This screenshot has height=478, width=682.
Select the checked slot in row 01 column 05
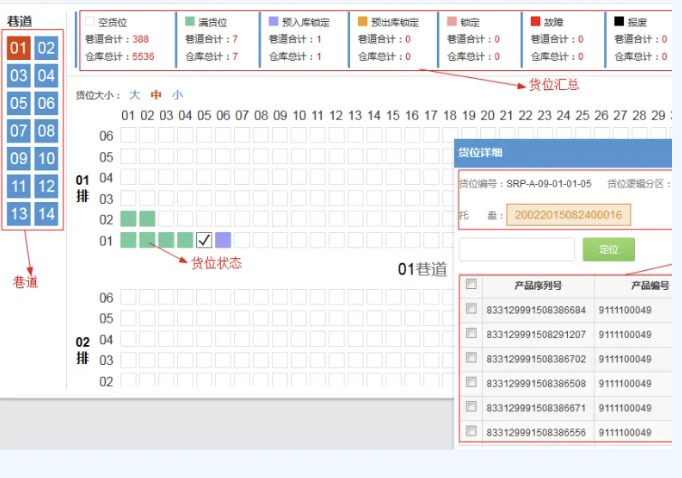pyautogui.click(x=204, y=240)
